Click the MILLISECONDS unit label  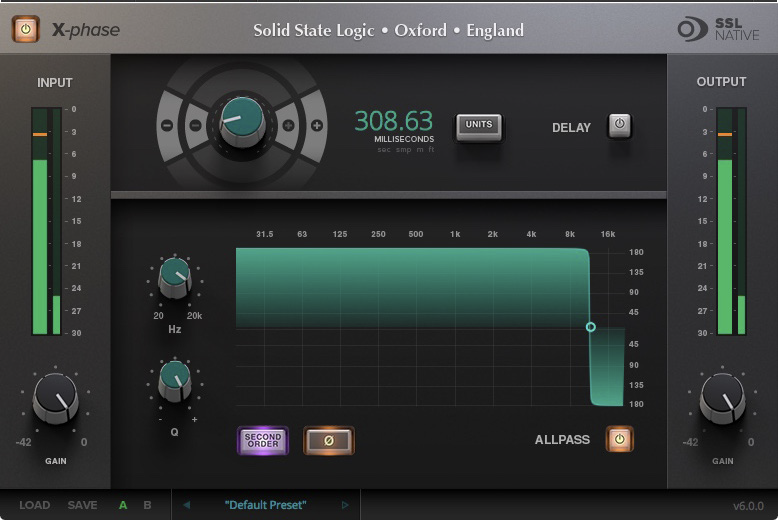[404, 139]
